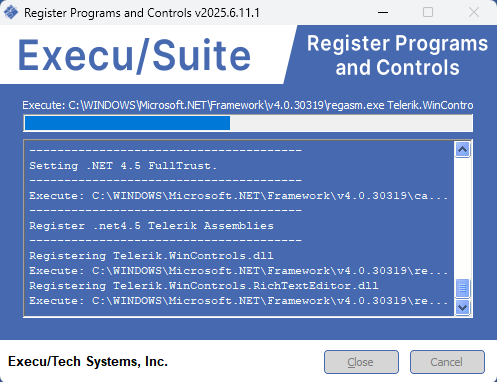Screen dimensions: 497x382
Task: Select the 'Registering Telerik.WinControls.dll' log line
Action: [x=151, y=256]
